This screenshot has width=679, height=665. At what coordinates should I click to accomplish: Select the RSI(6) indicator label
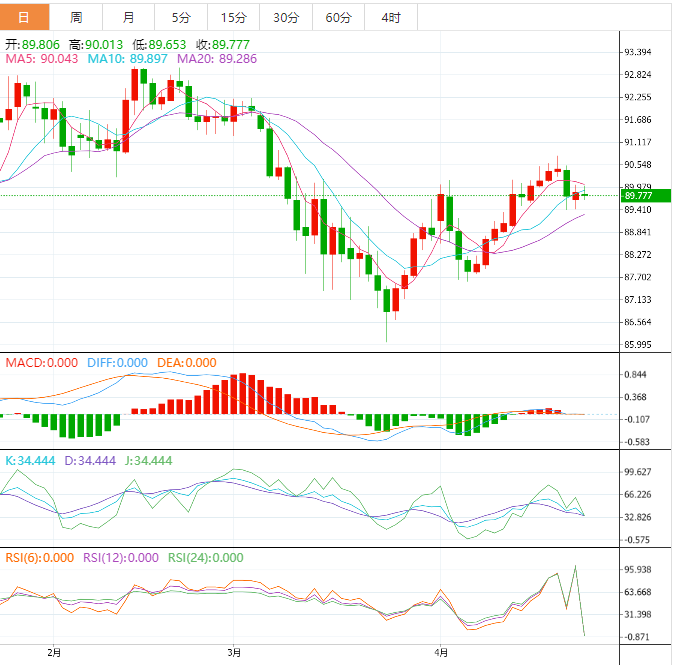[38, 558]
